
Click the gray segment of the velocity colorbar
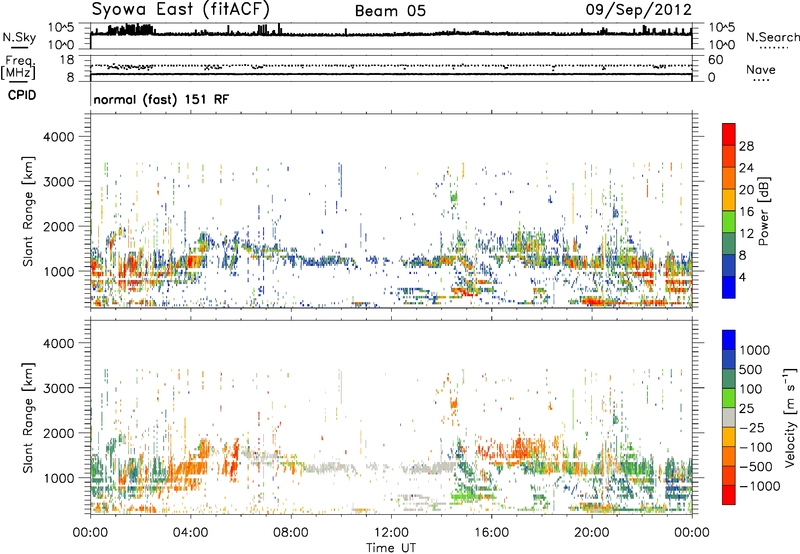729,417
